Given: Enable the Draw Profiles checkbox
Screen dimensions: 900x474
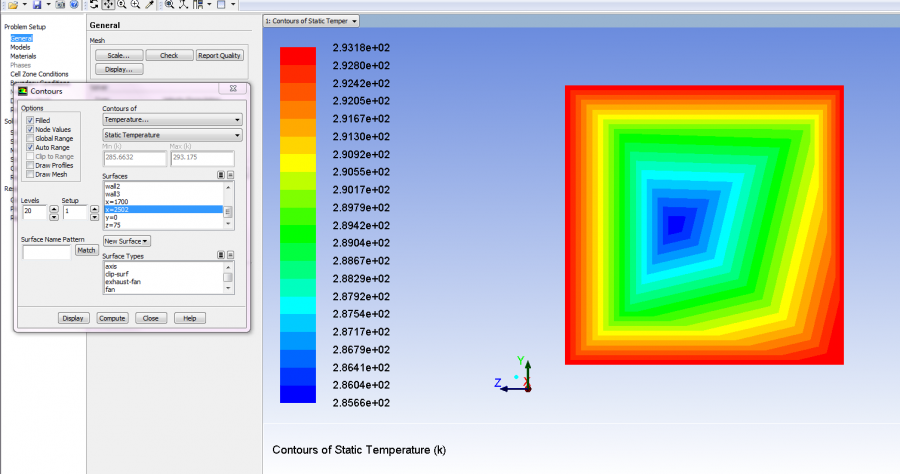Looking at the screenshot, I should click(x=30, y=165).
